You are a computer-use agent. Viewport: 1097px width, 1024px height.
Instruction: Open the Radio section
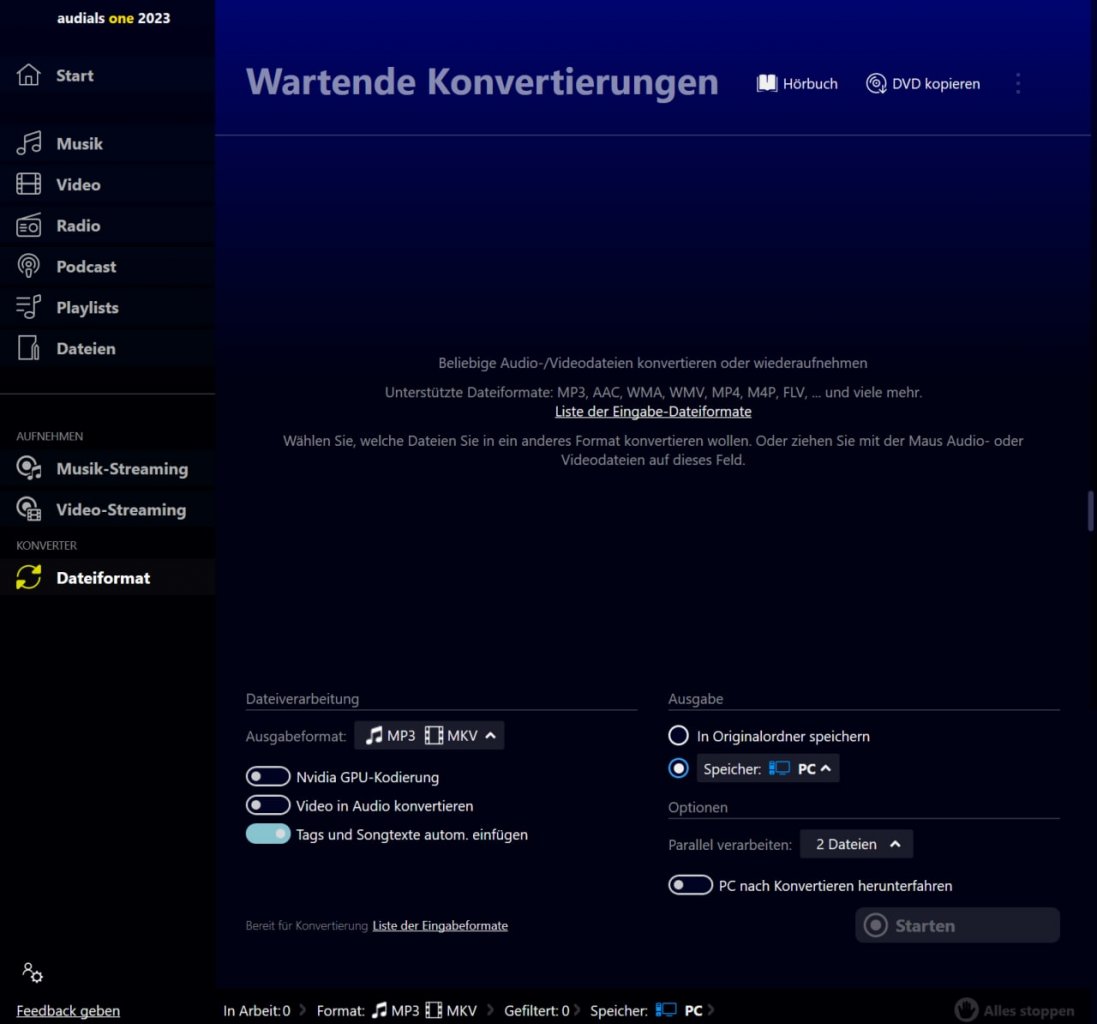(x=107, y=225)
